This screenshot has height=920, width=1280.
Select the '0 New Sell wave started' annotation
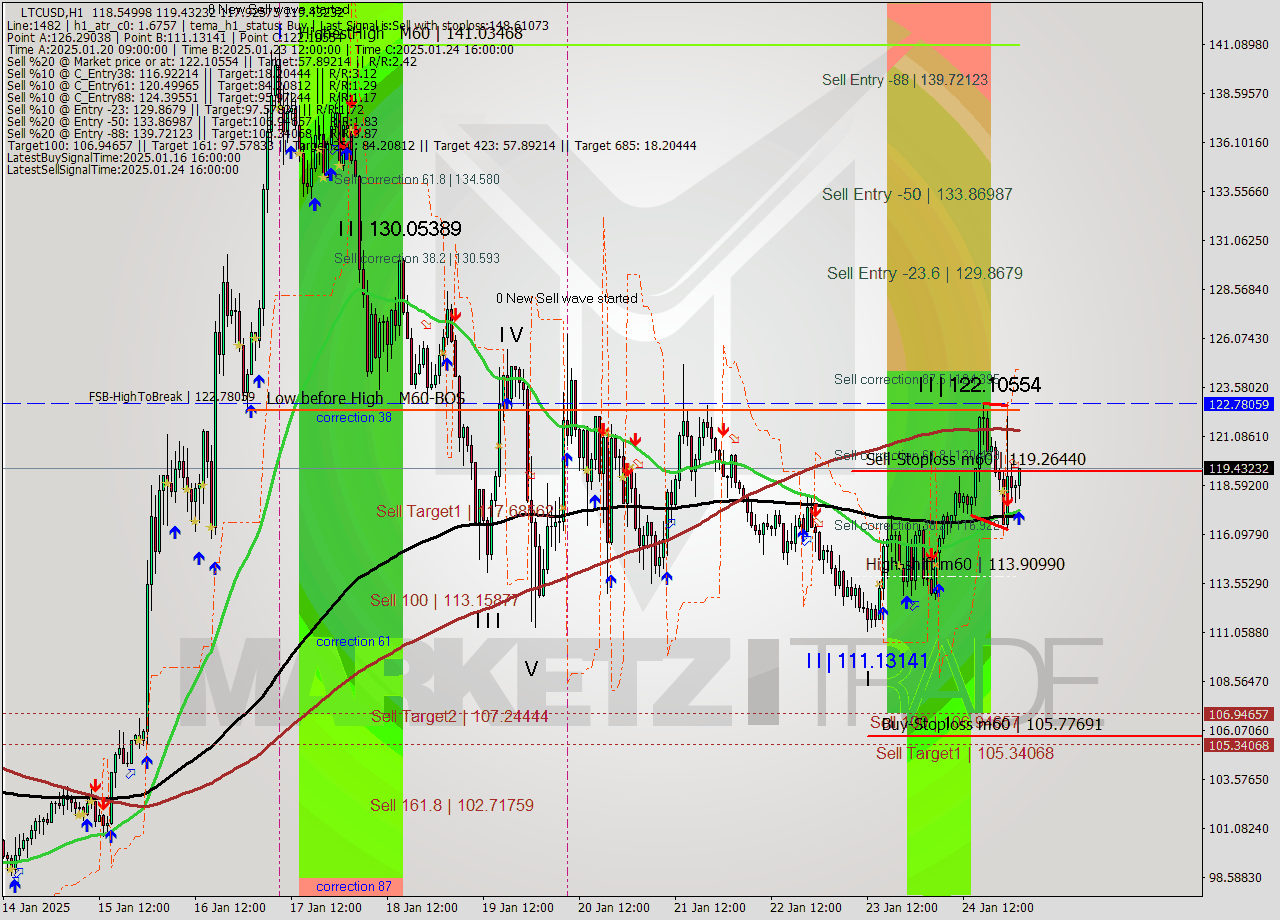(x=567, y=298)
